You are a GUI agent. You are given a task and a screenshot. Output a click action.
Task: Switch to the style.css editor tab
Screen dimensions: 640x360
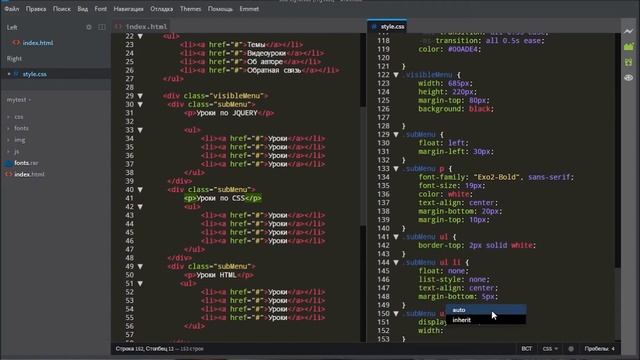387,27
